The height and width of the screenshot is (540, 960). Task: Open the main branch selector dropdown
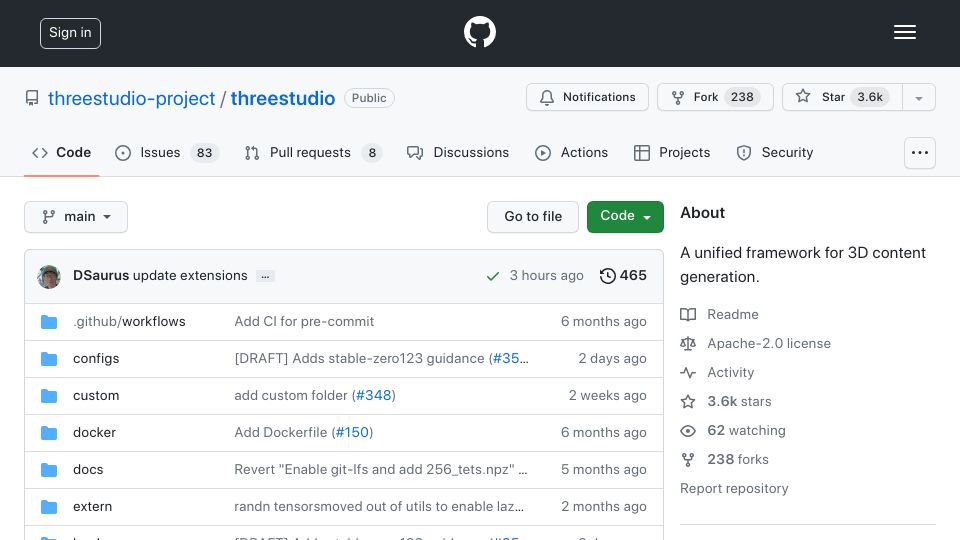click(x=76, y=217)
